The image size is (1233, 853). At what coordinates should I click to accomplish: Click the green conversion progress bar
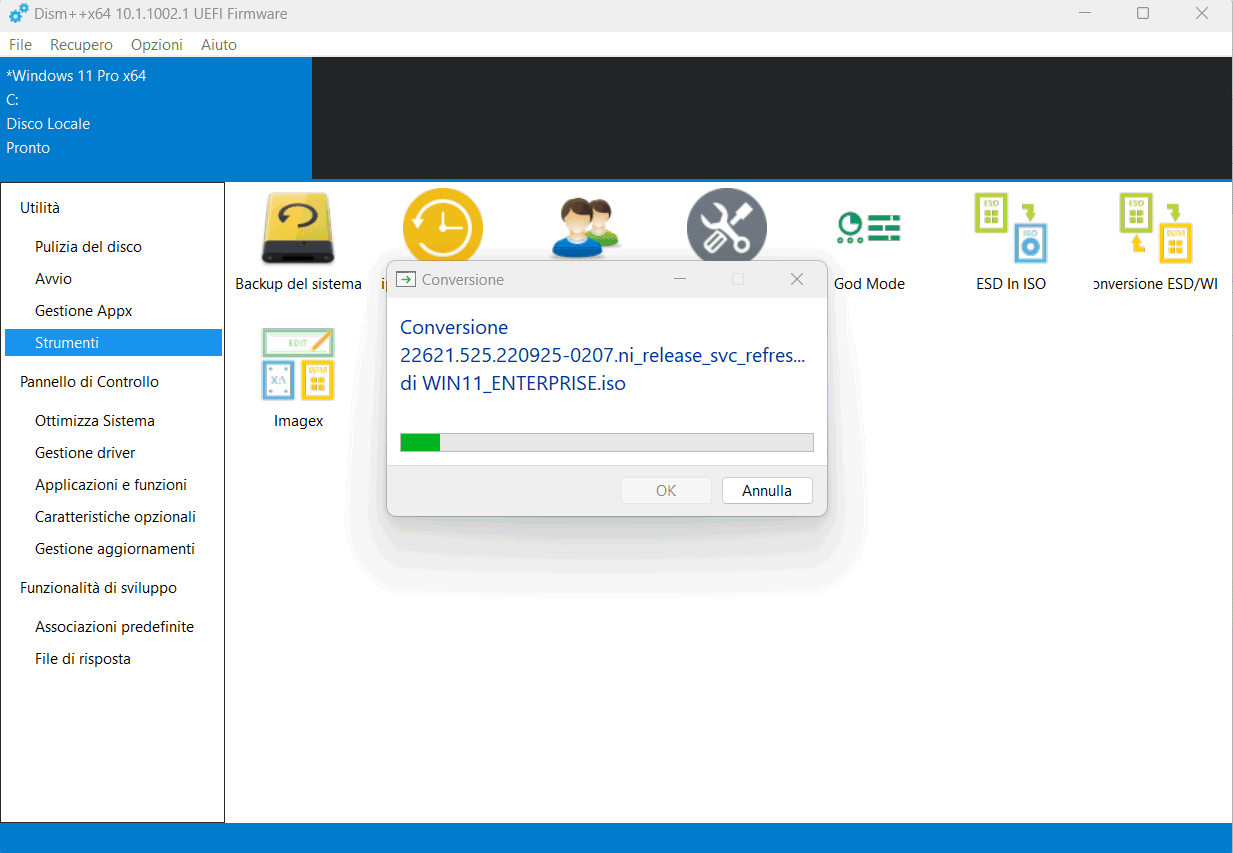point(607,442)
